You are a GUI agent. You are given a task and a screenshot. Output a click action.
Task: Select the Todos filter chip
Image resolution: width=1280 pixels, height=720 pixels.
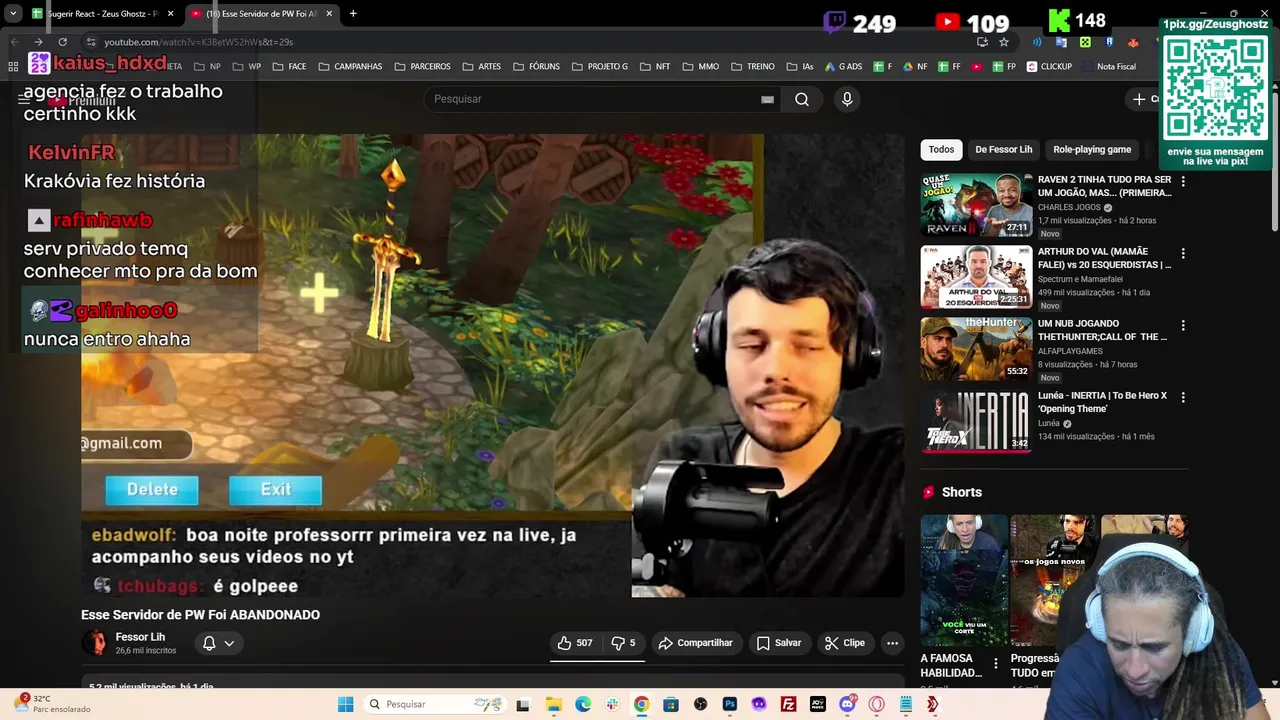click(941, 149)
